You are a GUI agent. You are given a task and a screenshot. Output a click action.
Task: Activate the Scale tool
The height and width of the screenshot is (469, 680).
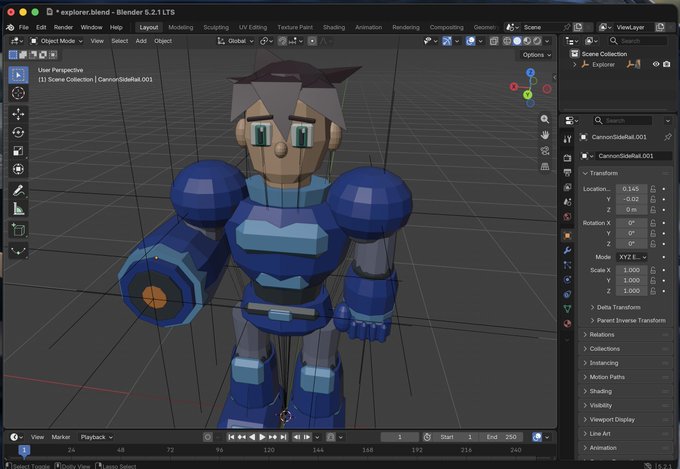pyautogui.click(x=18, y=151)
